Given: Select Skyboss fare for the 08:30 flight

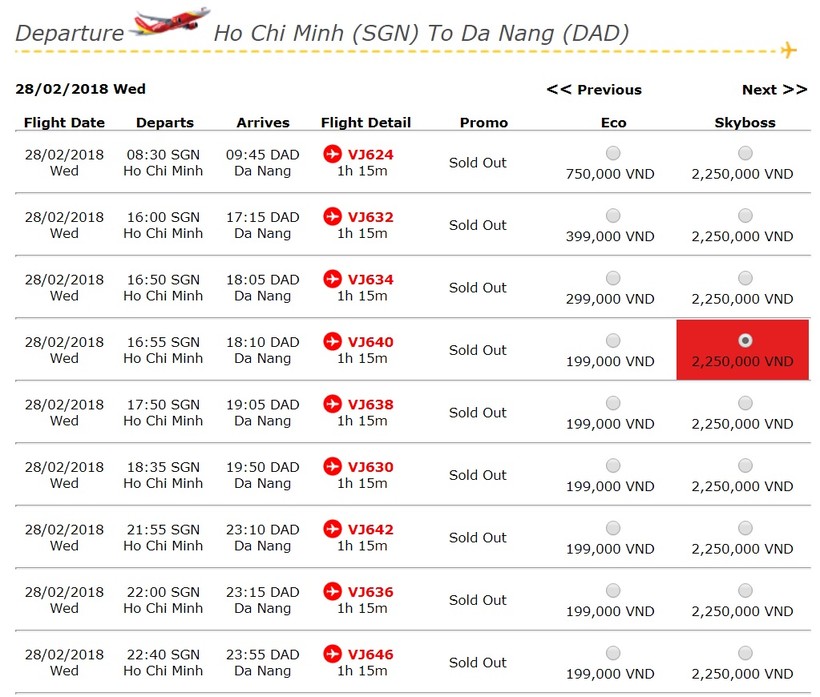Looking at the screenshot, I should (x=745, y=153).
